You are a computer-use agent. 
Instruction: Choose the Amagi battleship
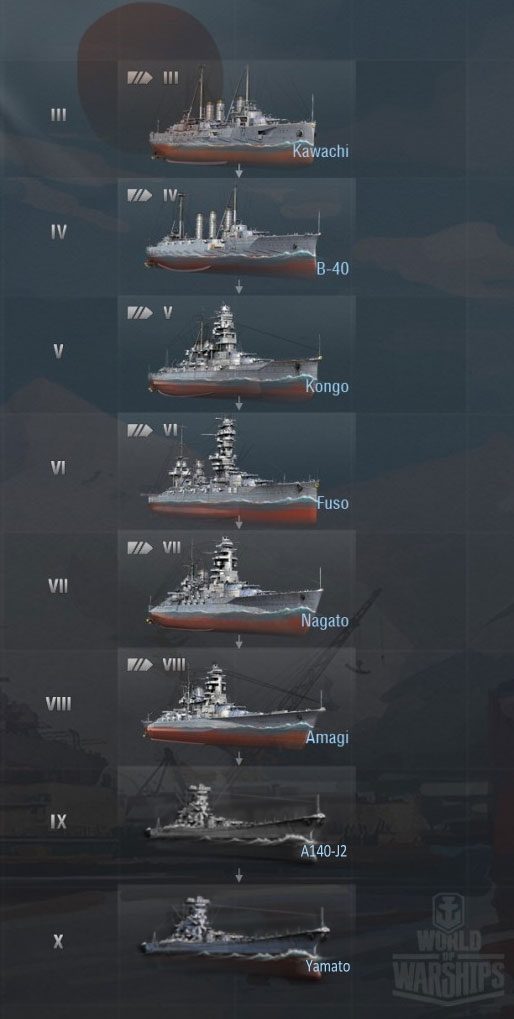pos(234,706)
